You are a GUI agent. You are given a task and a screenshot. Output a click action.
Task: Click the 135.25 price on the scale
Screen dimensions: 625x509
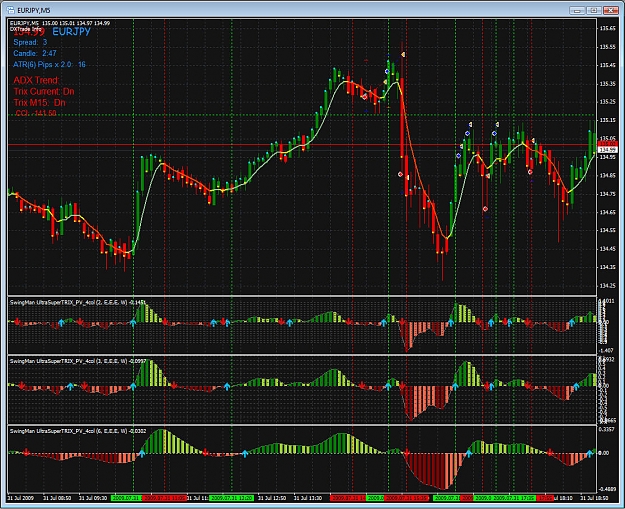(x=607, y=102)
